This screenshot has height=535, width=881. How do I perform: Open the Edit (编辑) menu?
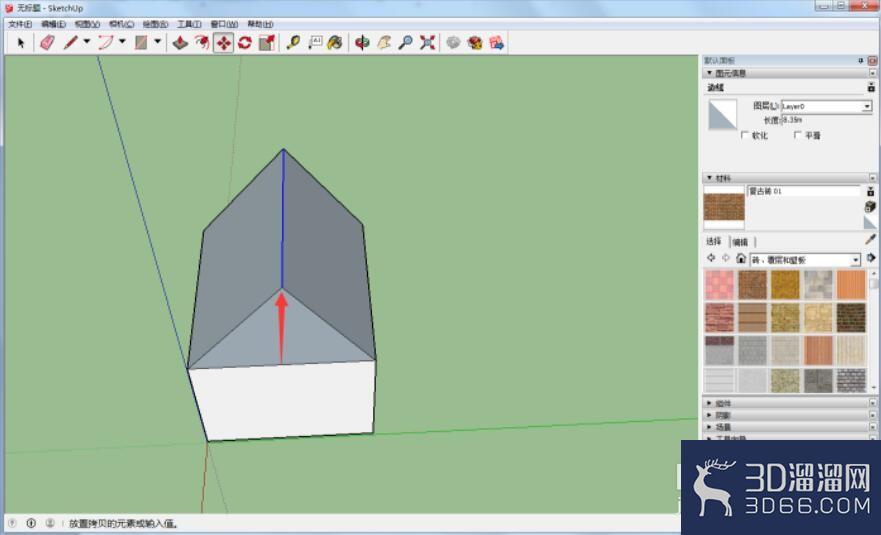click(53, 24)
